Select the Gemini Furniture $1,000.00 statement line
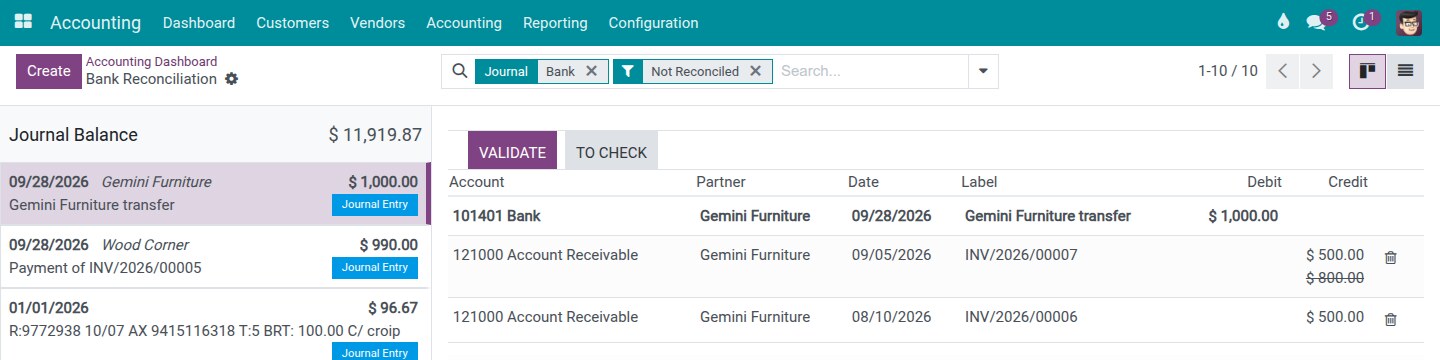This screenshot has width=1440, height=360. click(214, 194)
